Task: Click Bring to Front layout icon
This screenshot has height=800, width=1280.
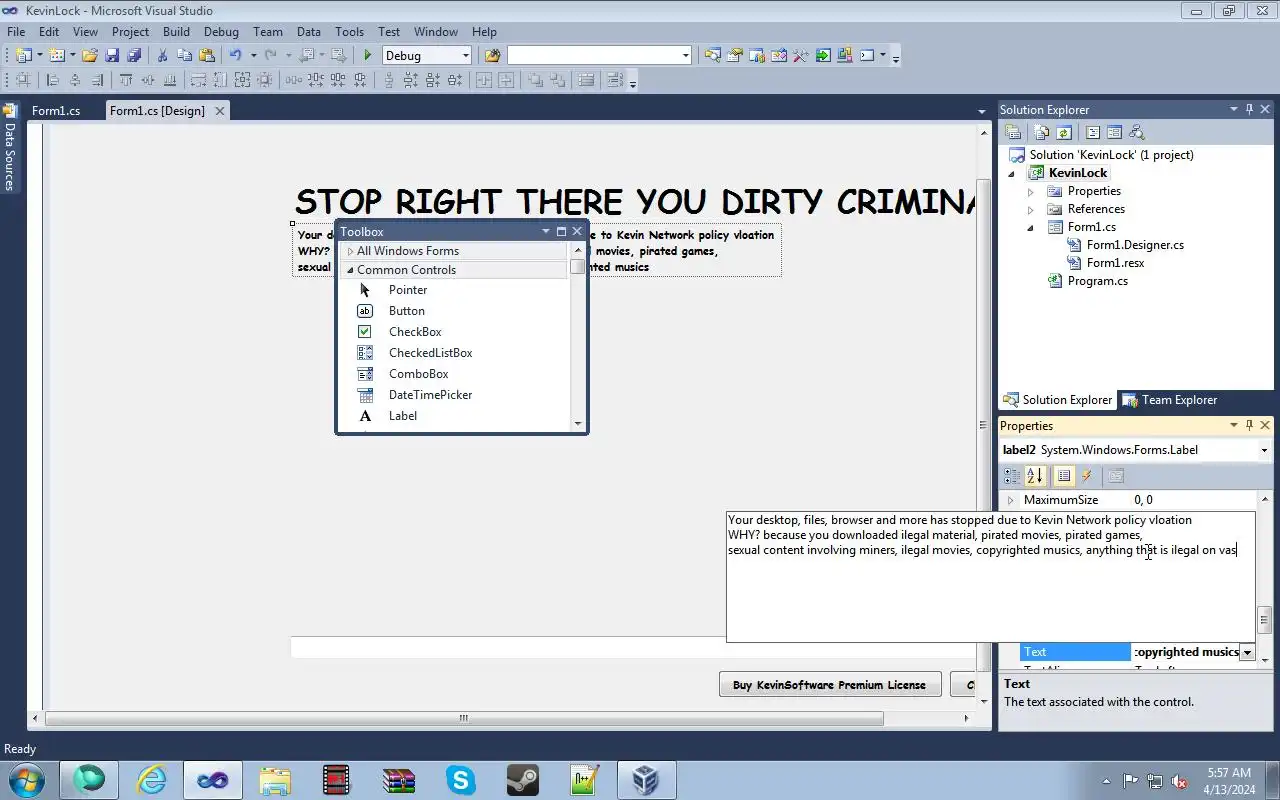Action: (535, 80)
